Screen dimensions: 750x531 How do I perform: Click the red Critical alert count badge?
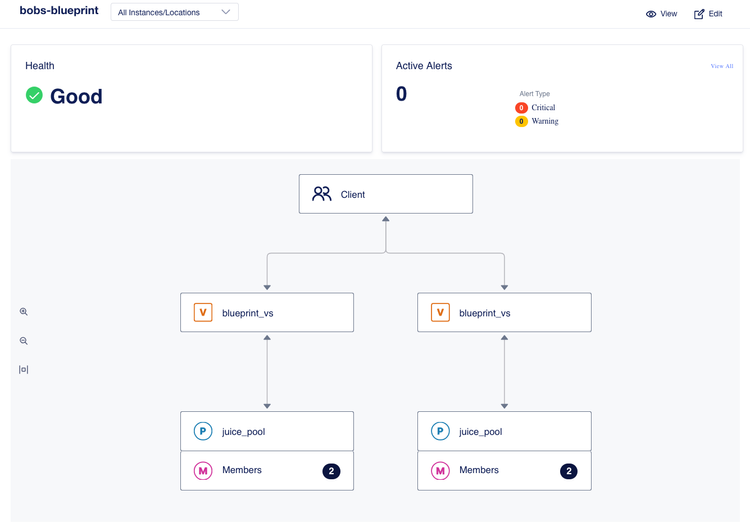[521, 108]
